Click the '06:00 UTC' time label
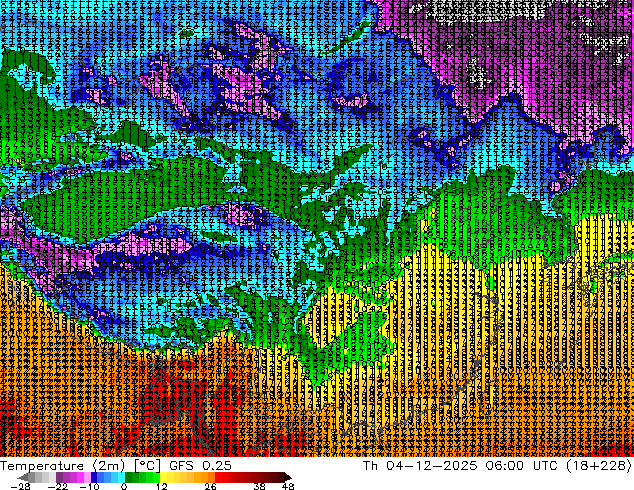Viewport: 634px width, 490px height. click(x=524, y=466)
